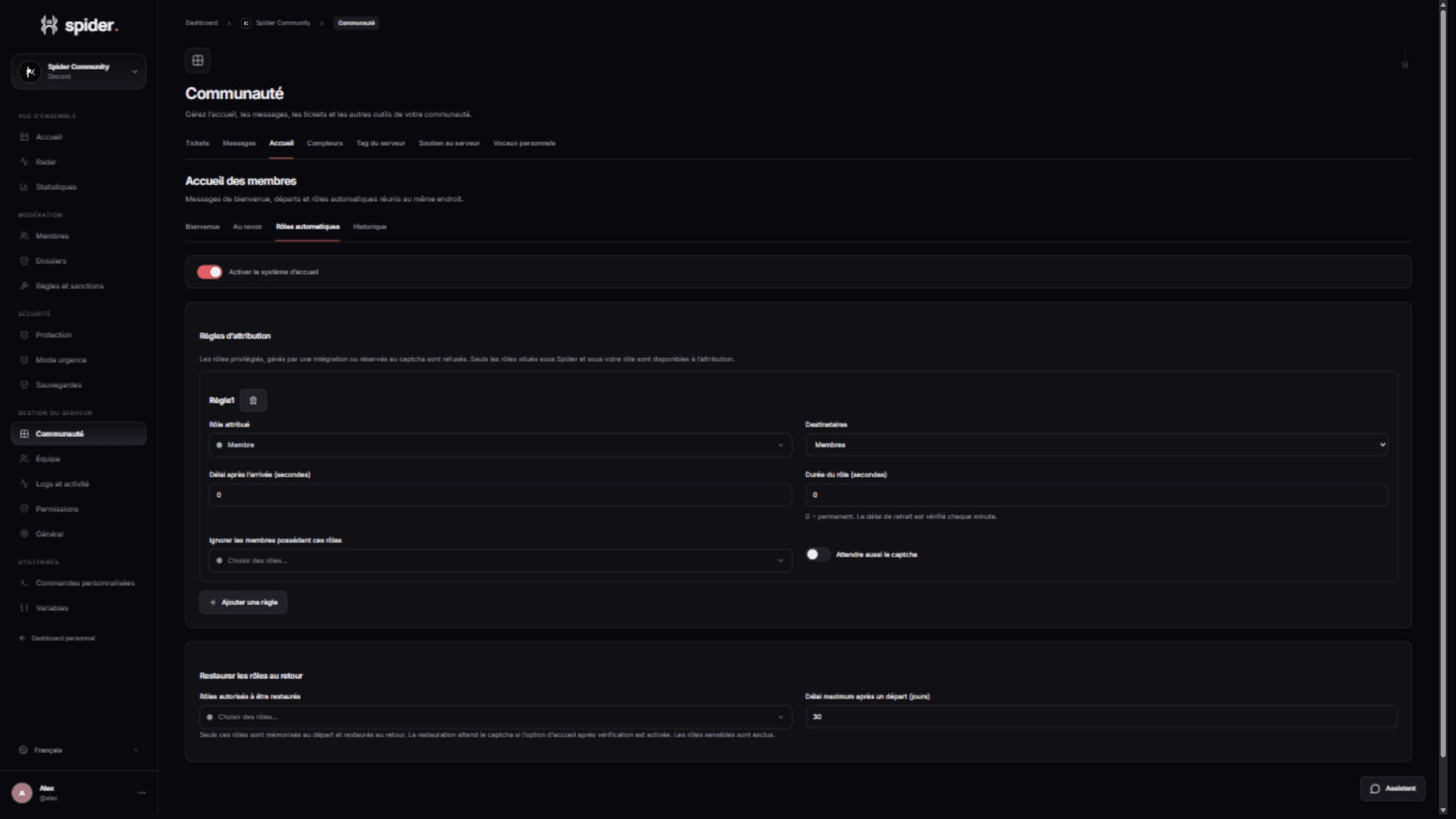Open the Équipe page
This screenshot has height=819, width=1456.
point(78,459)
